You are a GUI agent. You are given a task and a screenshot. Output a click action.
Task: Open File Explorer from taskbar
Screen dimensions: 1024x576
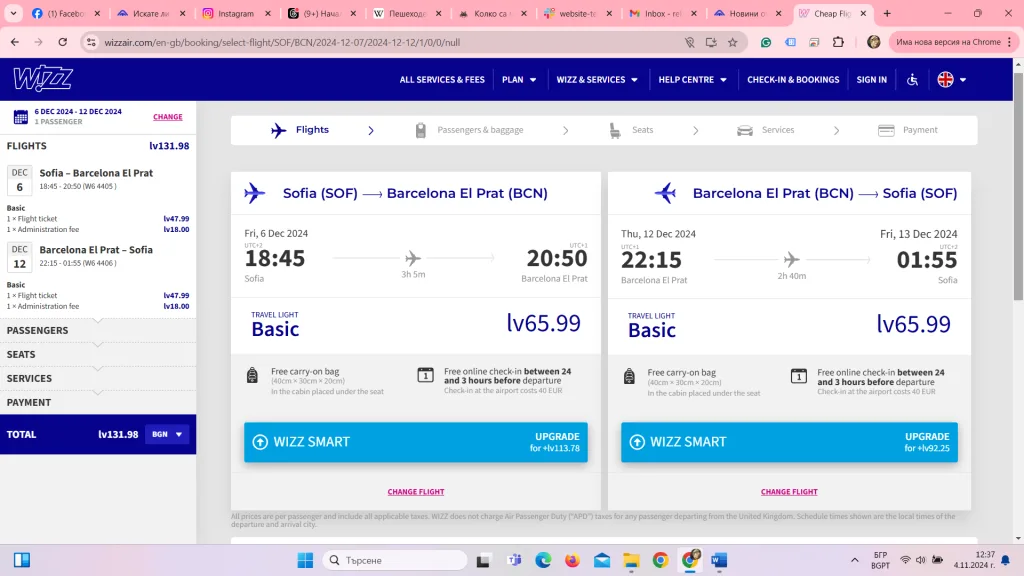(631, 560)
